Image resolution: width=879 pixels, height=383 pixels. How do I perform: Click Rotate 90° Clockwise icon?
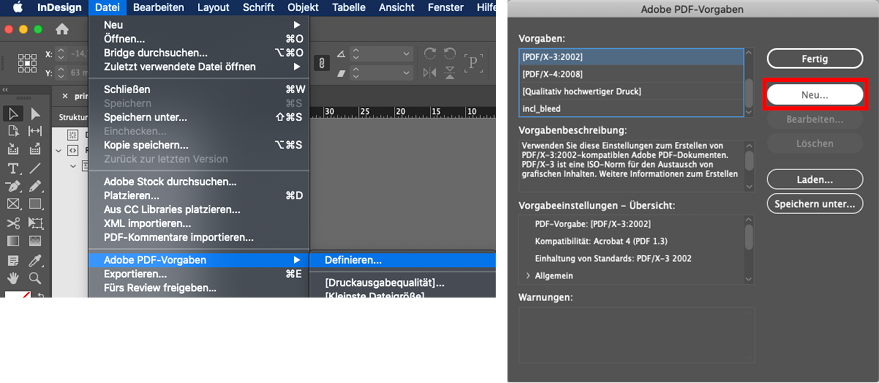(x=430, y=54)
